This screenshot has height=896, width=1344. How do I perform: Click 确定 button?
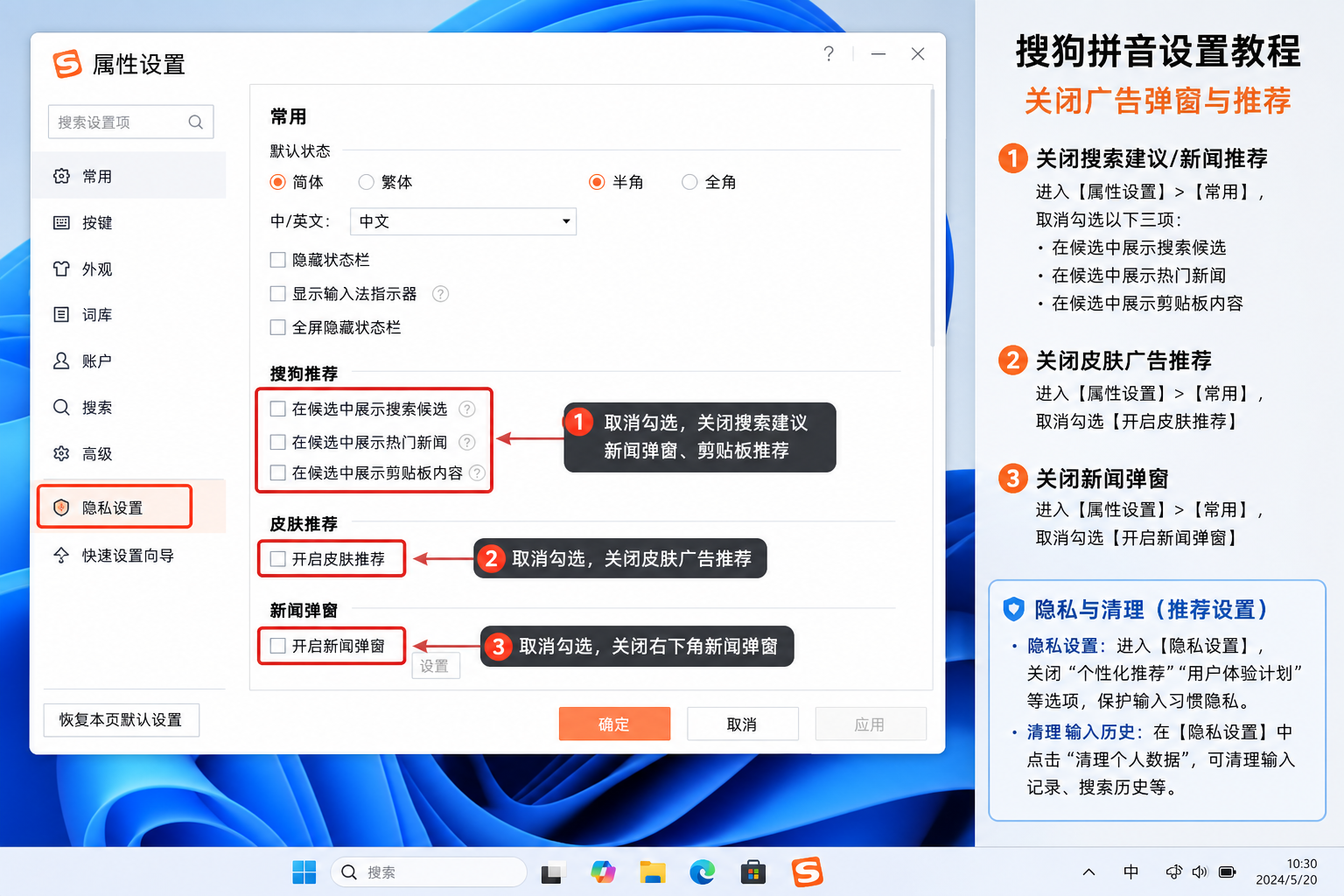(615, 724)
